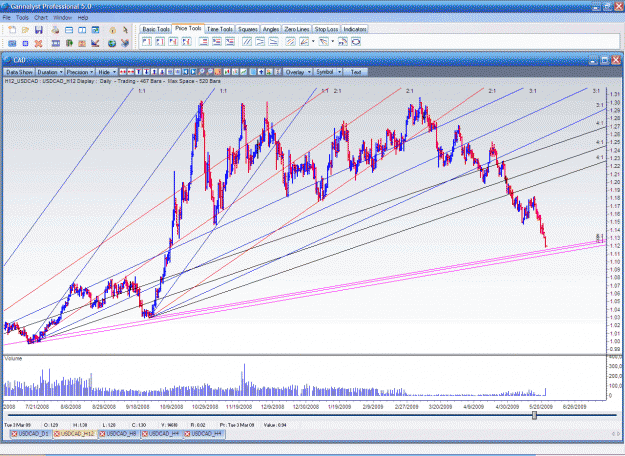Switch to the Indicators tab
The width and height of the screenshot is (625, 456).
click(x=354, y=29)
